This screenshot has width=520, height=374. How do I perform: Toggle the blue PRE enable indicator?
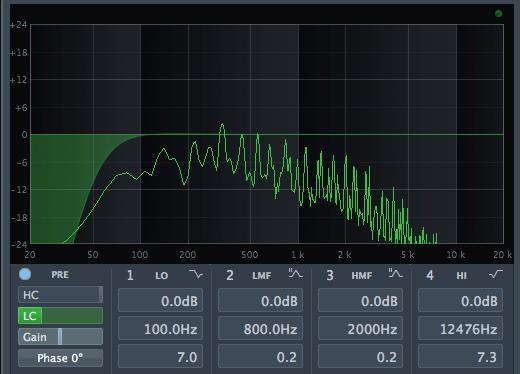25,274
